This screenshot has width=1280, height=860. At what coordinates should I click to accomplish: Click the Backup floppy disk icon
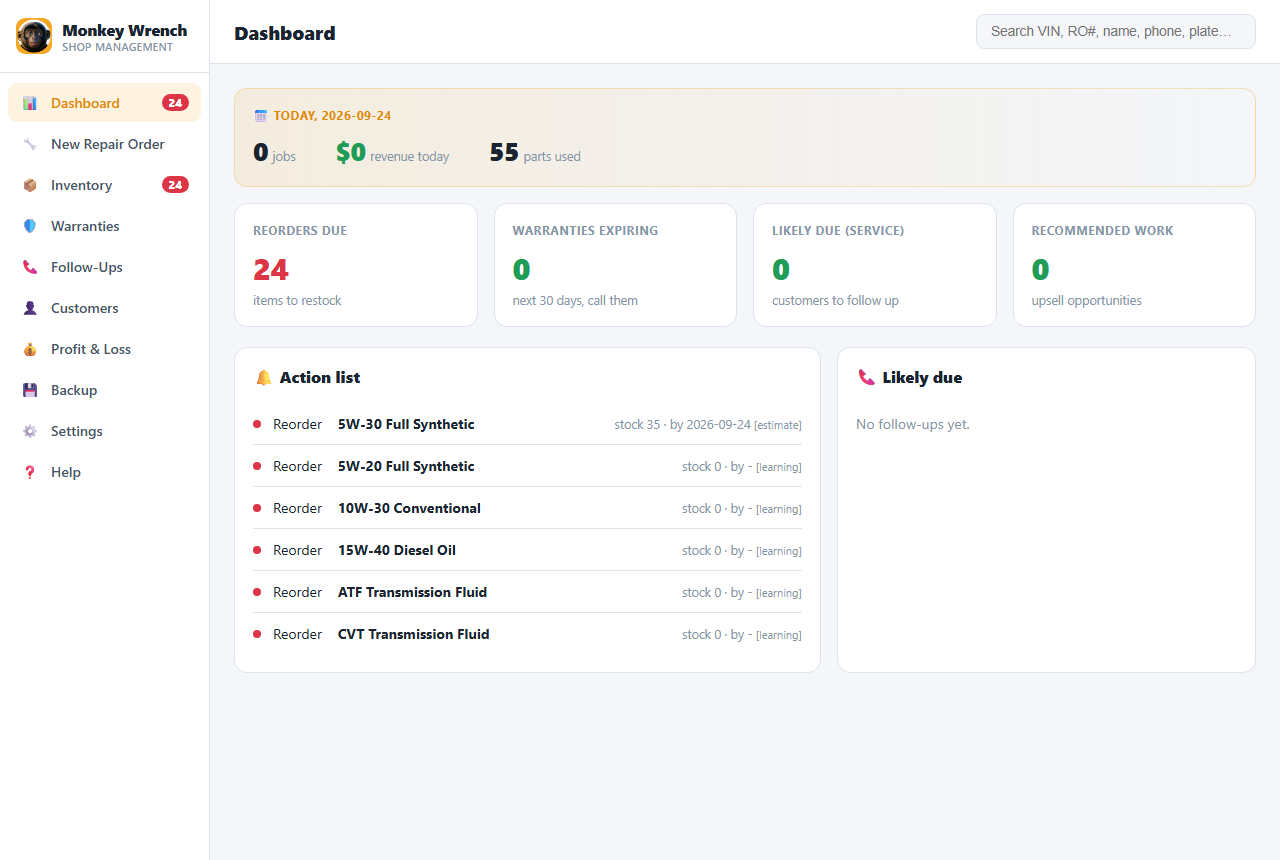click(30, 390)
